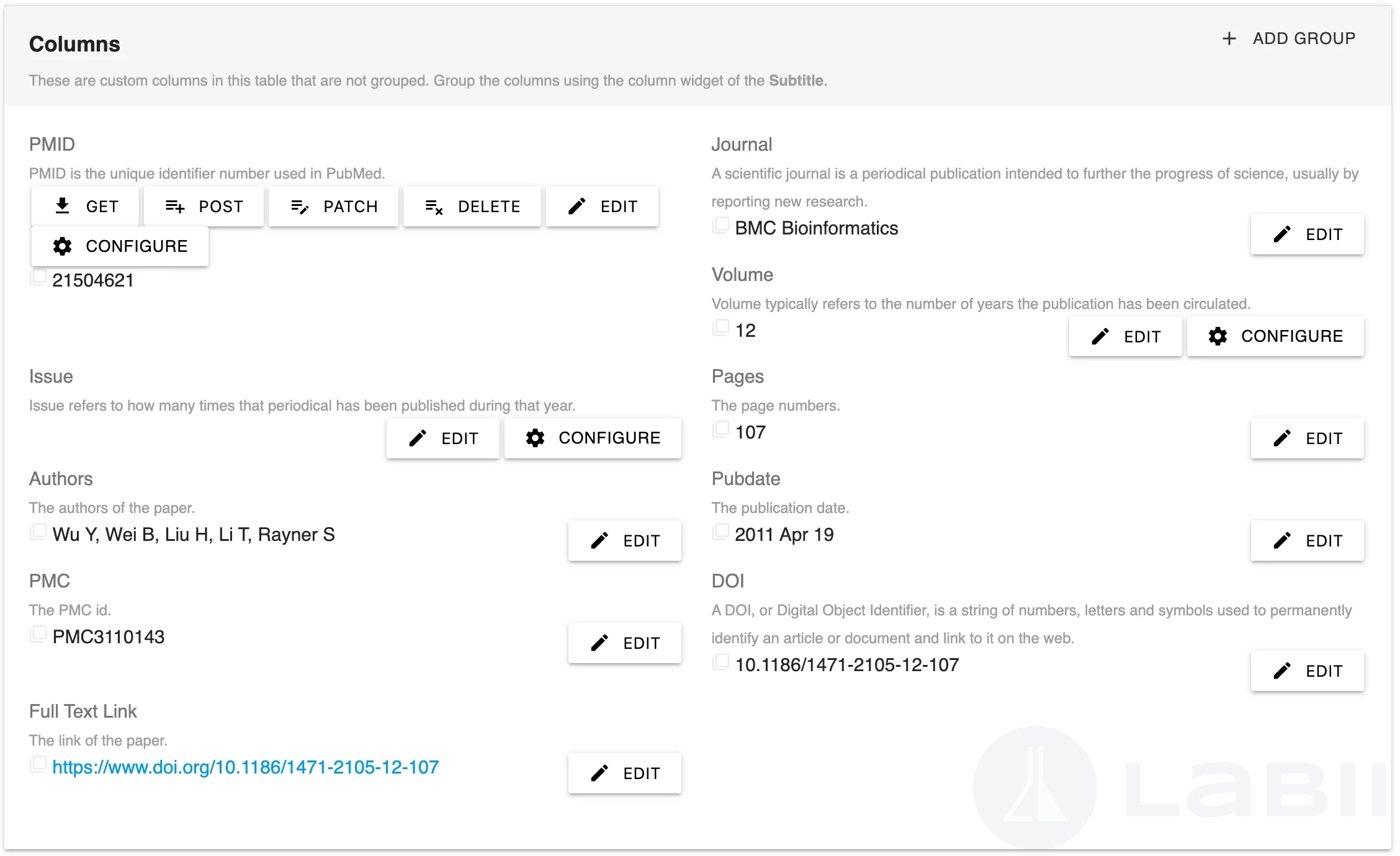Viewport: 1400px width, 856px height.
Task: Click Edit button for the DOI column
Action: (x=1307, y=671)
